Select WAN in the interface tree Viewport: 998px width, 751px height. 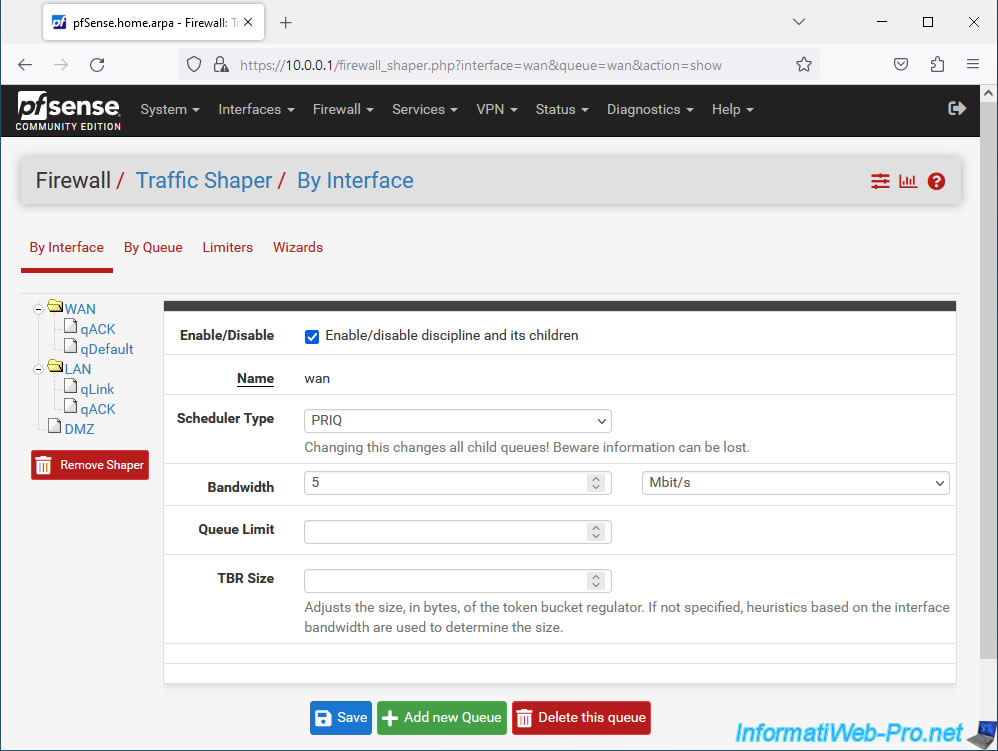tap(80, 309)
